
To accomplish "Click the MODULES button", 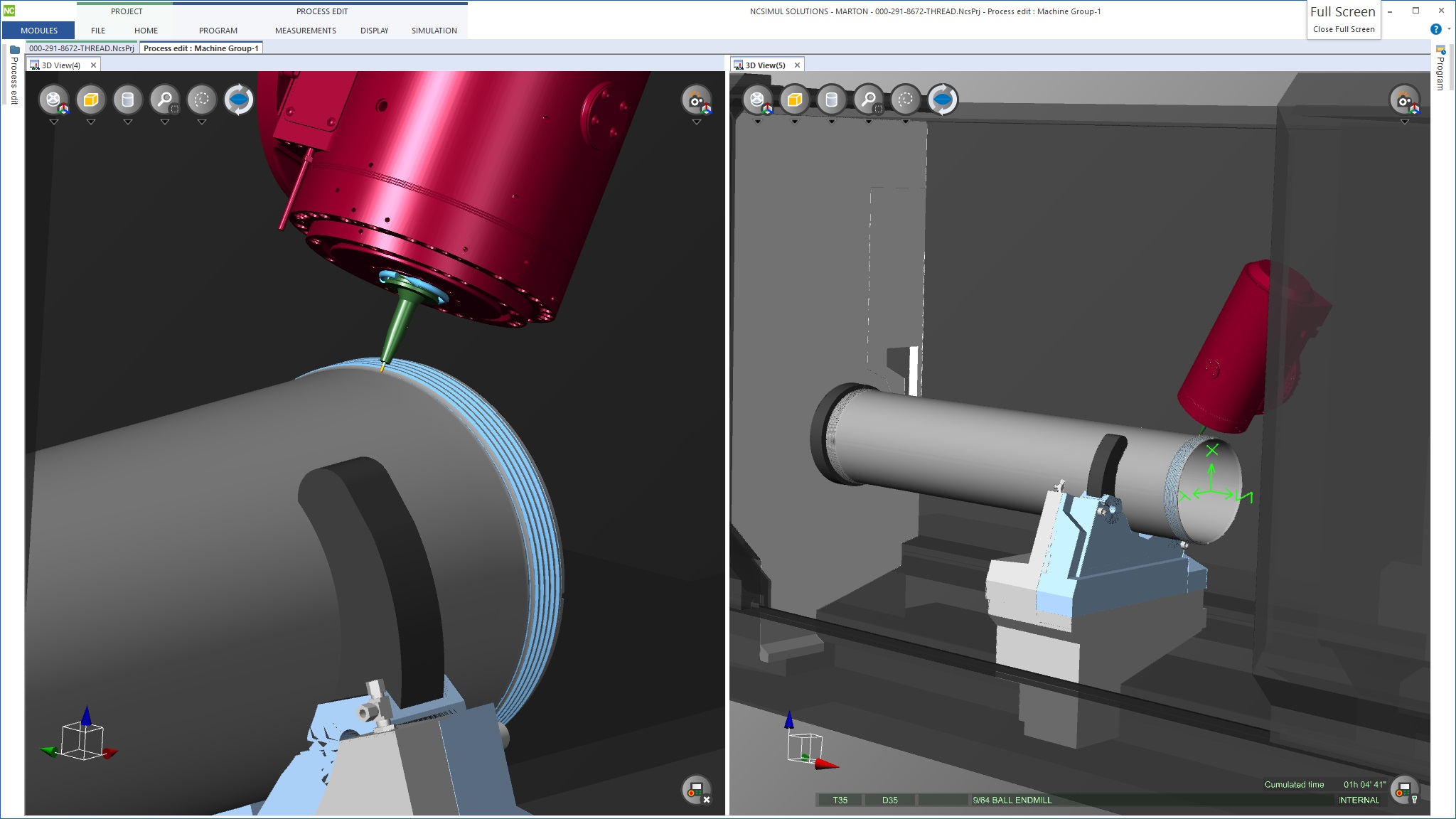I will 39,31.
